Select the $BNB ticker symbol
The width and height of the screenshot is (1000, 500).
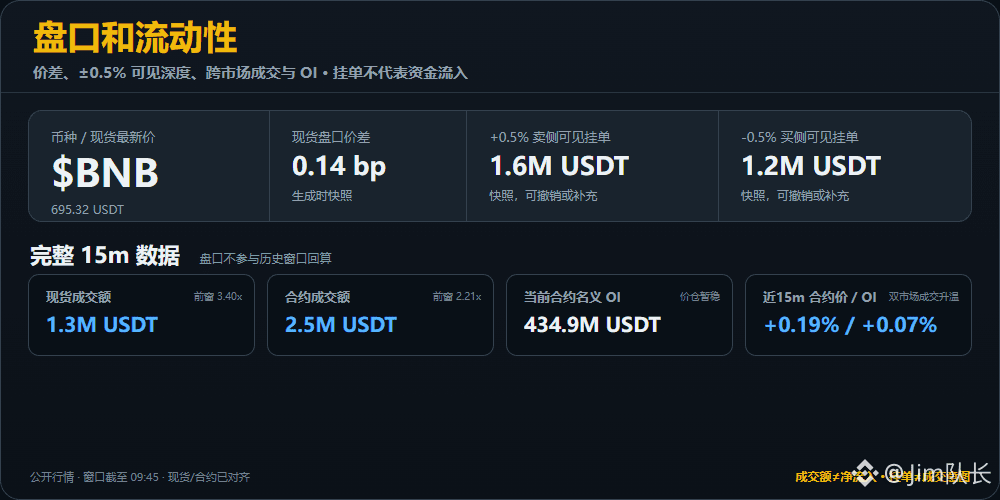pyautogui.click(x=105, y=173)
